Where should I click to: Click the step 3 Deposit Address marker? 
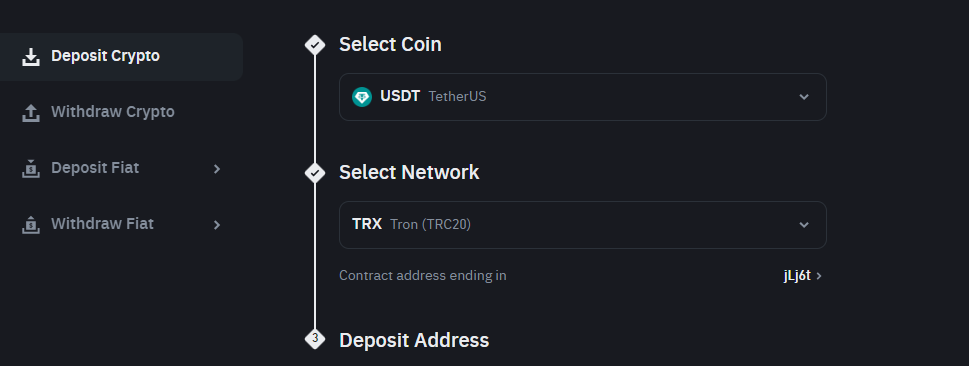[315, 338]
